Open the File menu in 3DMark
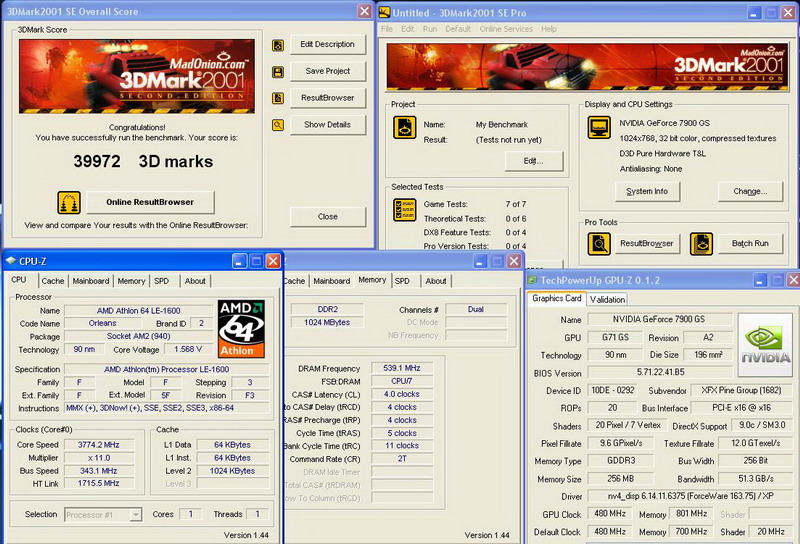The height and width of the screenshot is (544, 800). 387,29
